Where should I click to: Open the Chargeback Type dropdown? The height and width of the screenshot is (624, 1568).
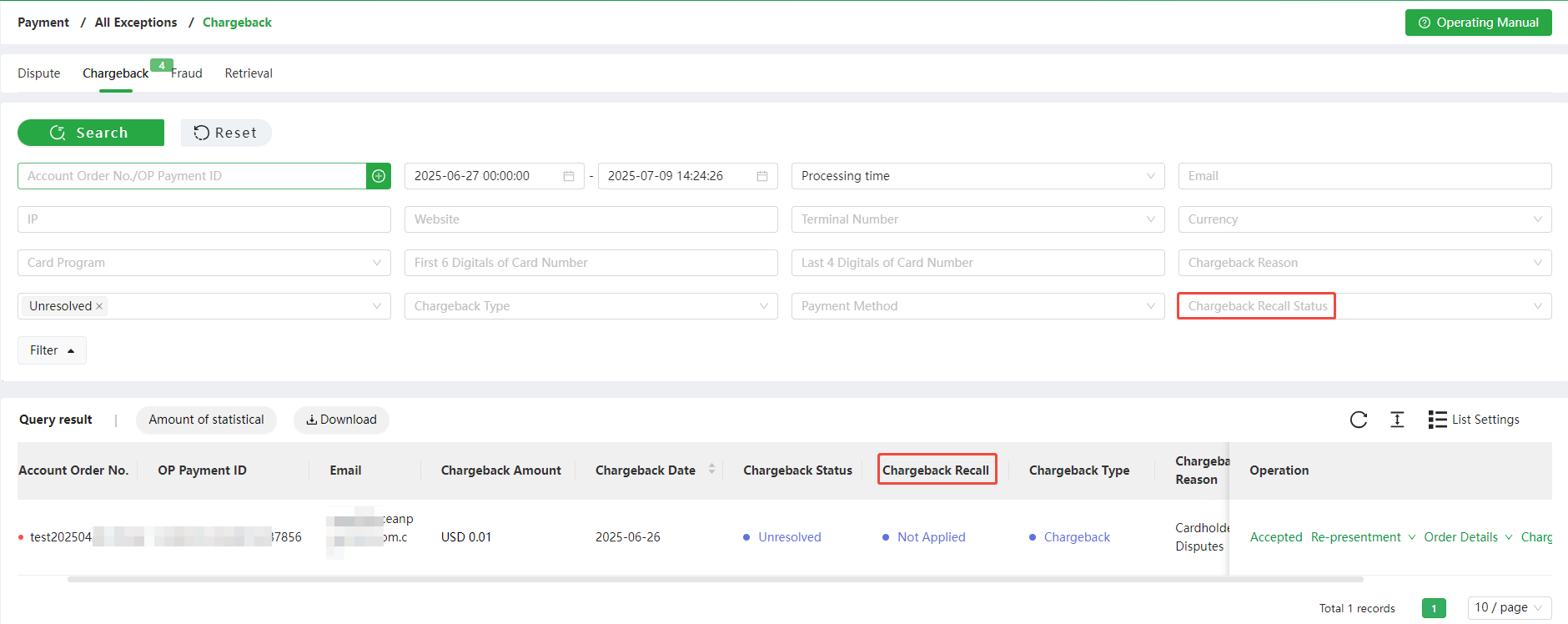(591, 306)
